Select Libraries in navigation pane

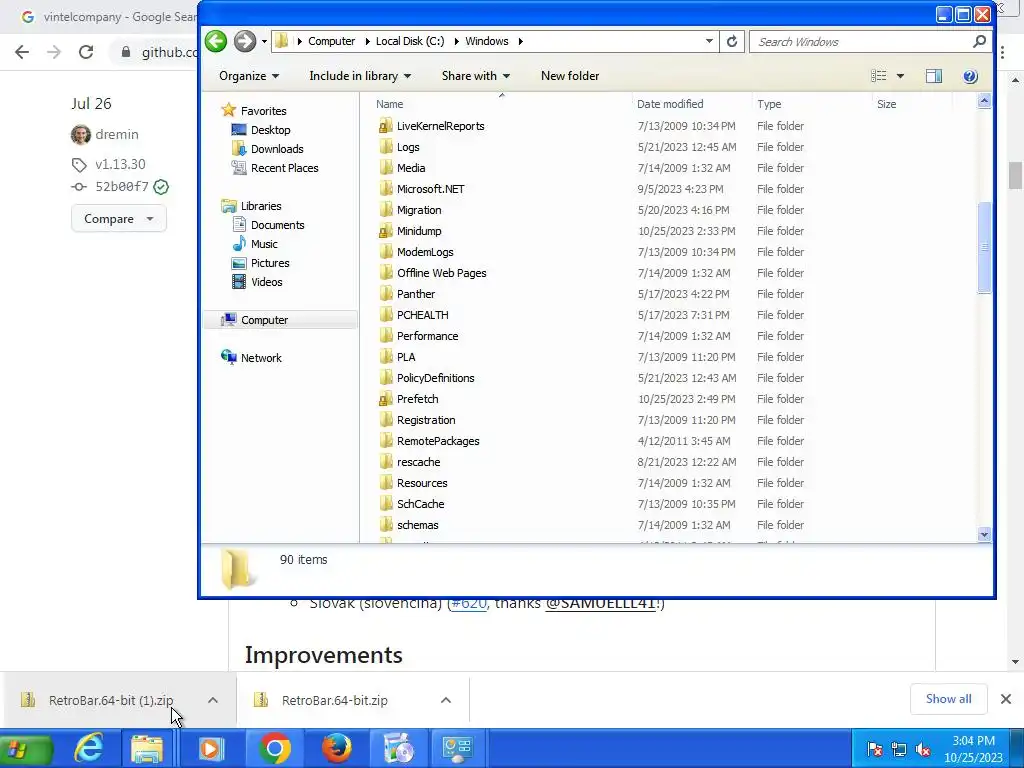261,206
